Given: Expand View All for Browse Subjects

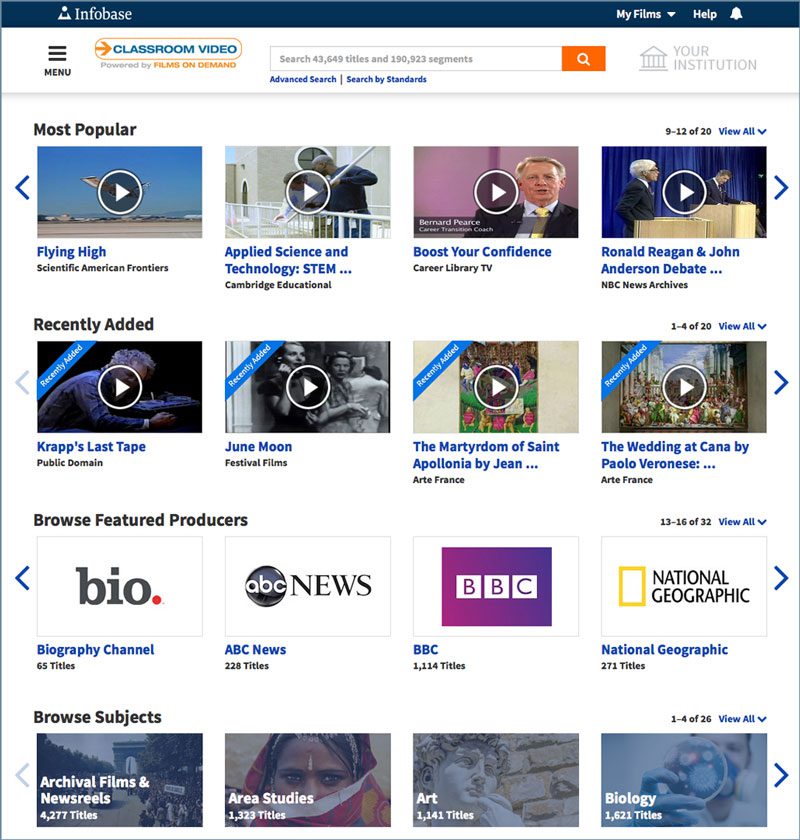Looking at the screenshot, I should coord(743,719).
